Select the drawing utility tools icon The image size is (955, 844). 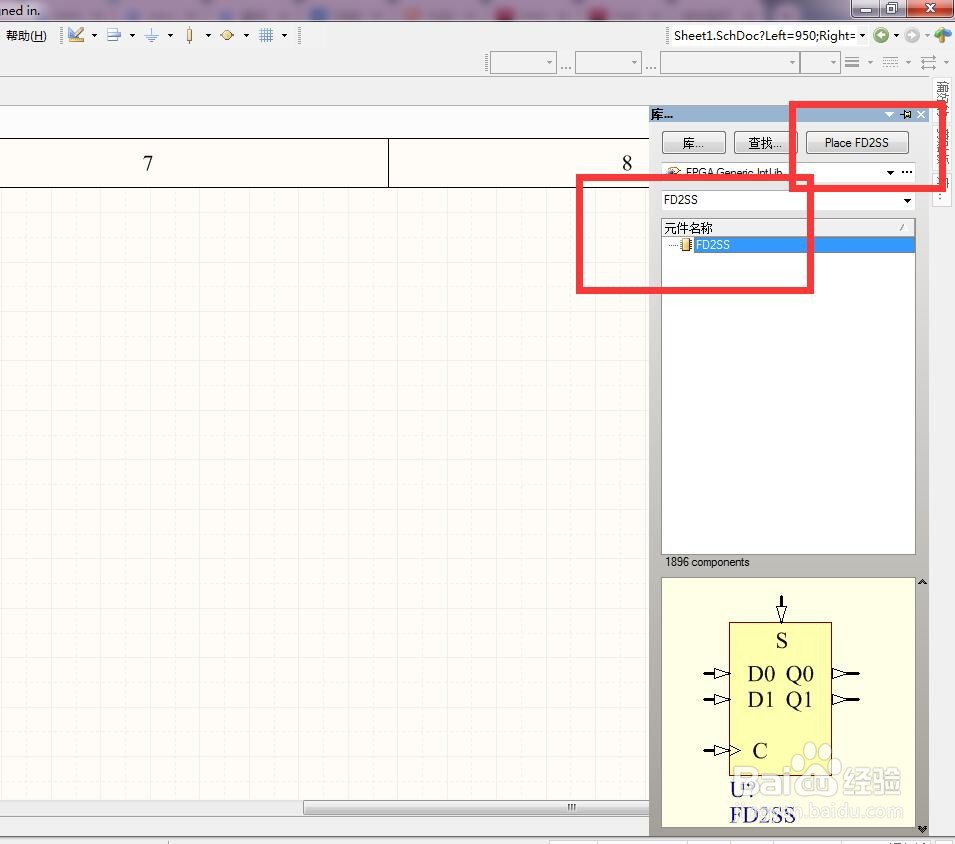(x=76, y=35)
